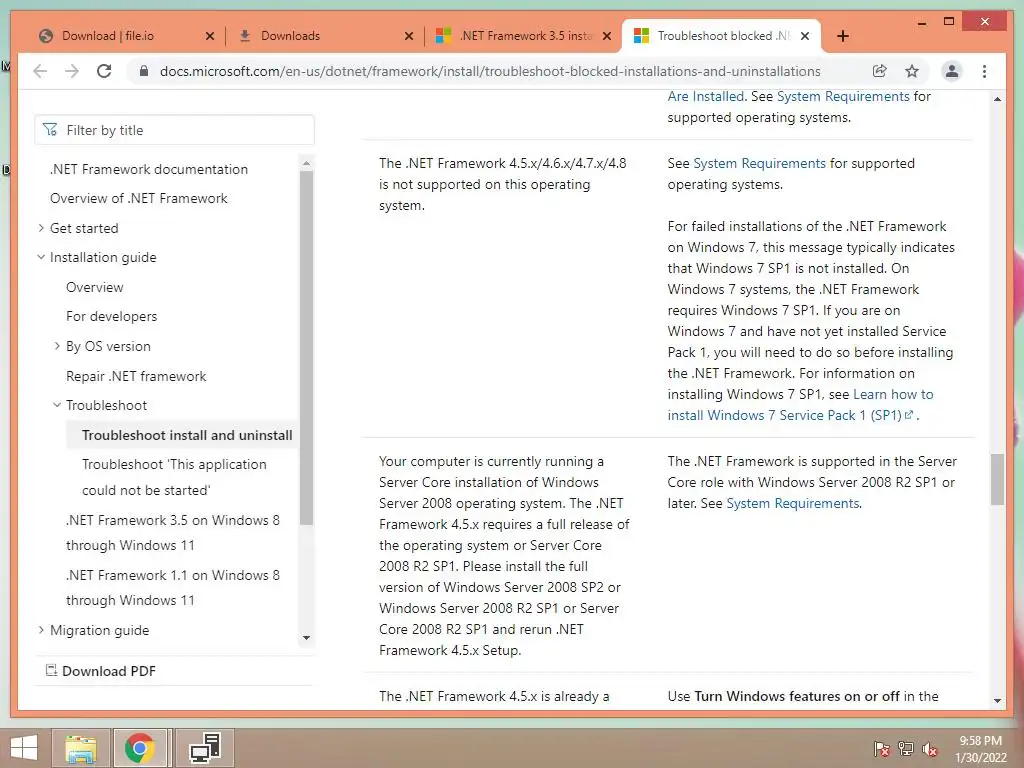Expand the By OS version node

[x=57, y=346]
